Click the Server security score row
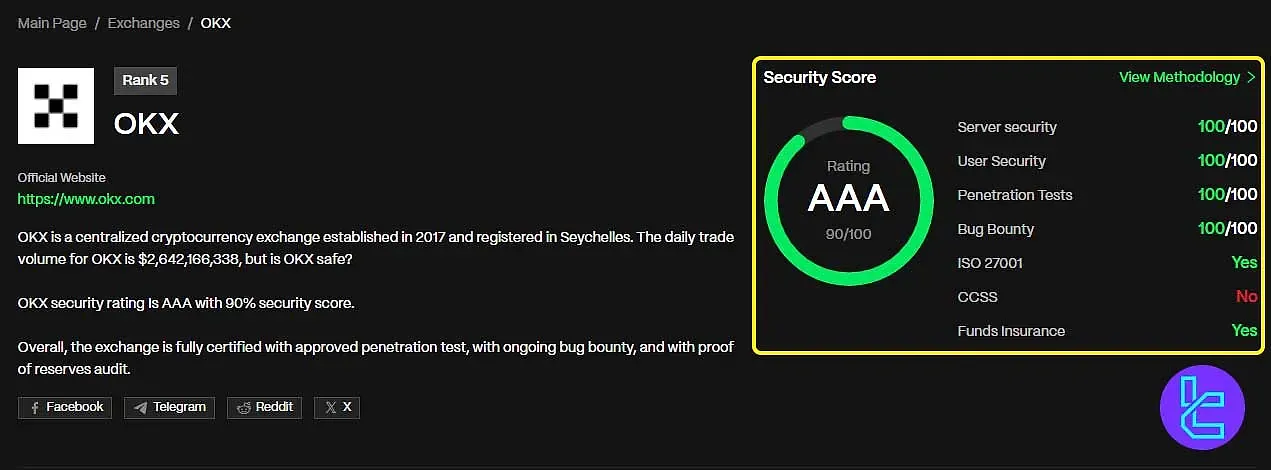1271x470 pixels. point(1007,127)
